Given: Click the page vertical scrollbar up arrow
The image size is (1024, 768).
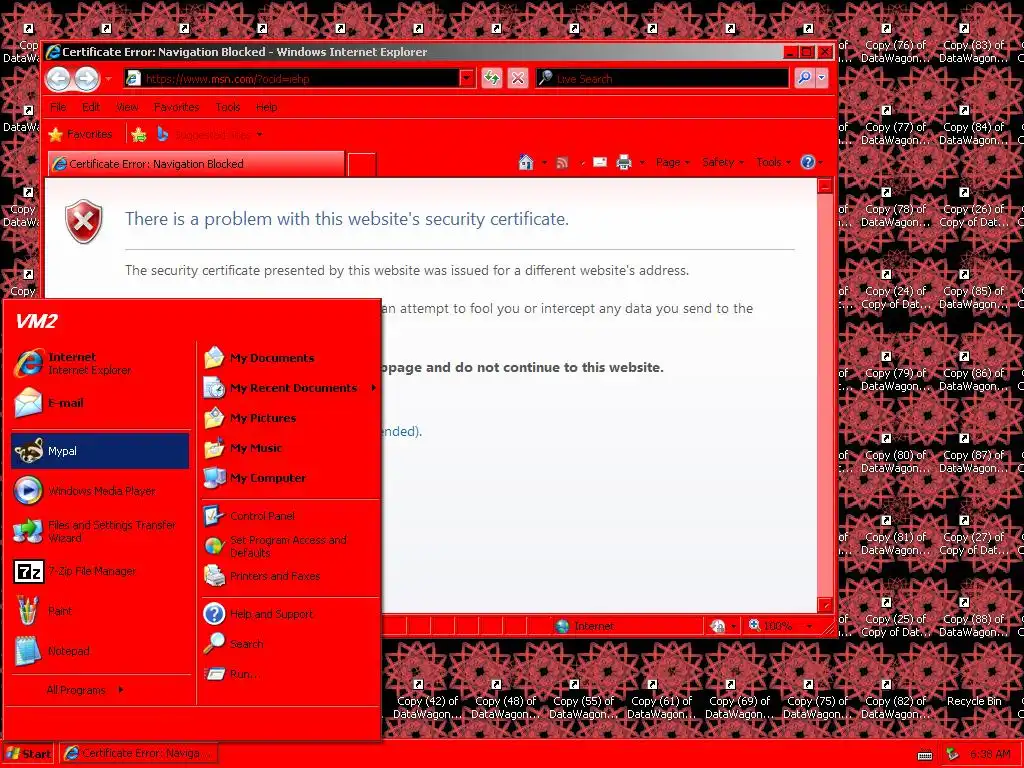Looking at the screenshot, I should [825, 185].
